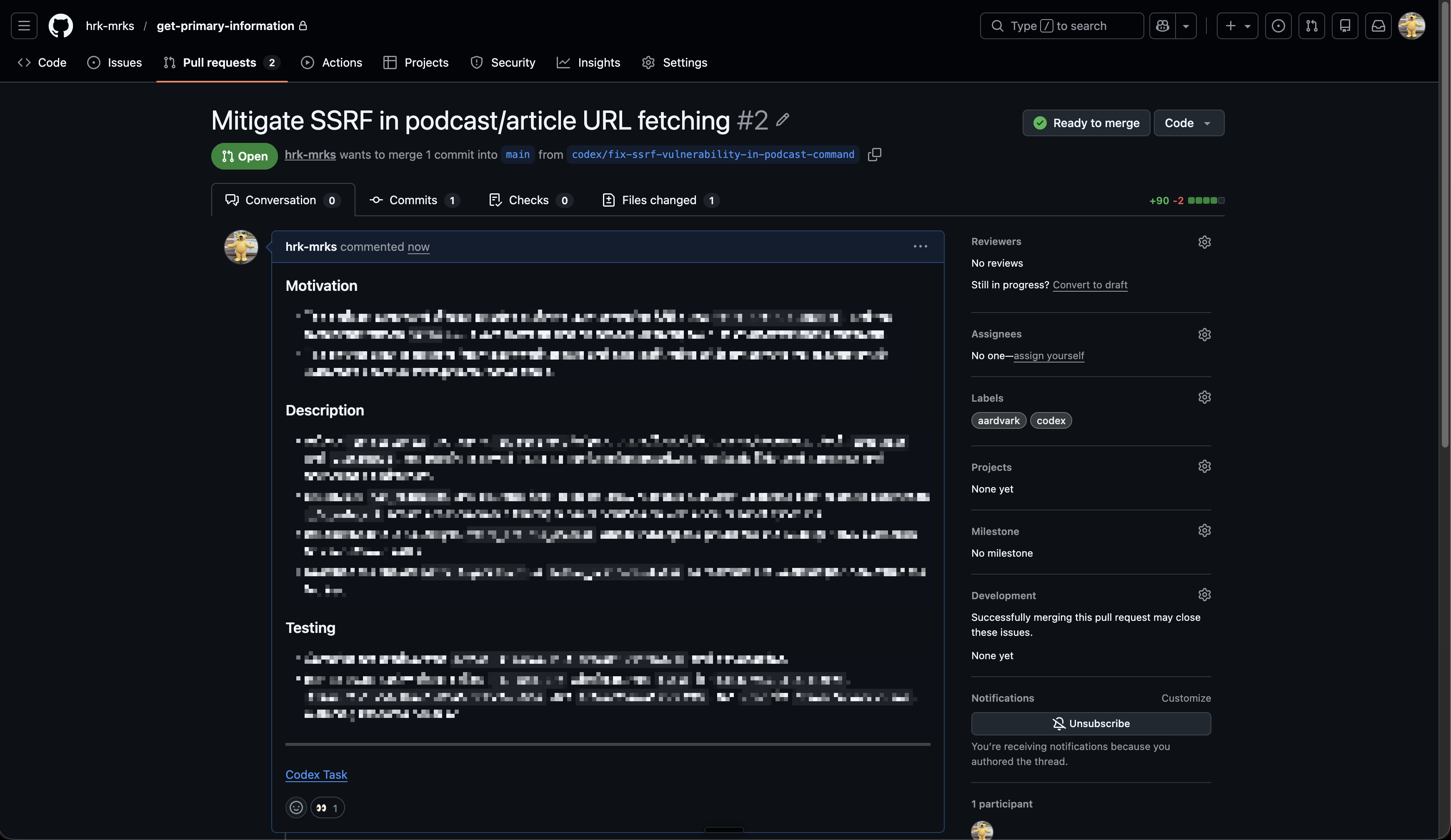Follow the Codex Task link
This screenshot has width=1451, height=840.
point(317,774)
